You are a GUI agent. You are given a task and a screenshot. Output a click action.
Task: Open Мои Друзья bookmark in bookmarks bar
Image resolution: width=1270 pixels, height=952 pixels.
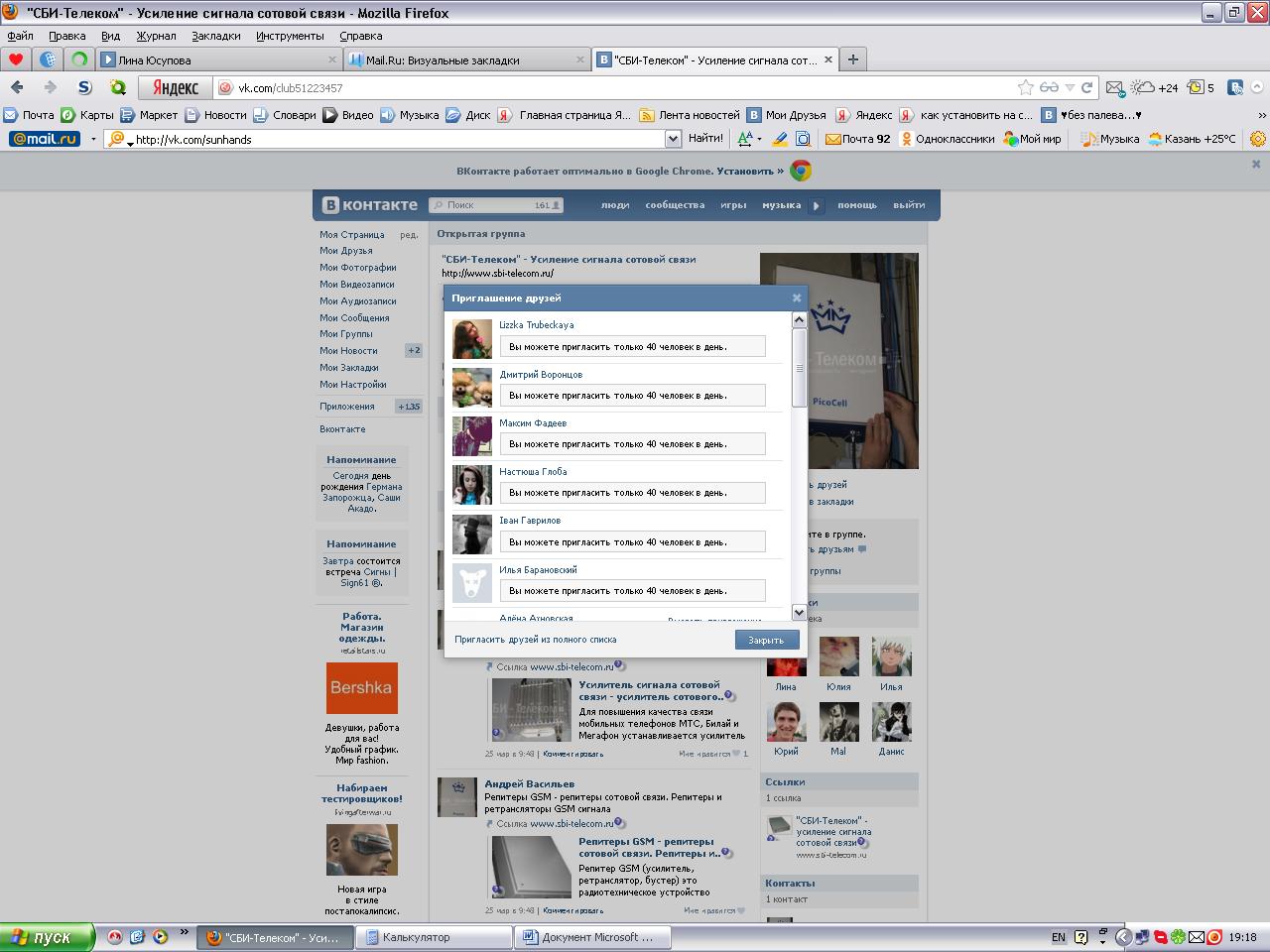[x=787, y=115]
